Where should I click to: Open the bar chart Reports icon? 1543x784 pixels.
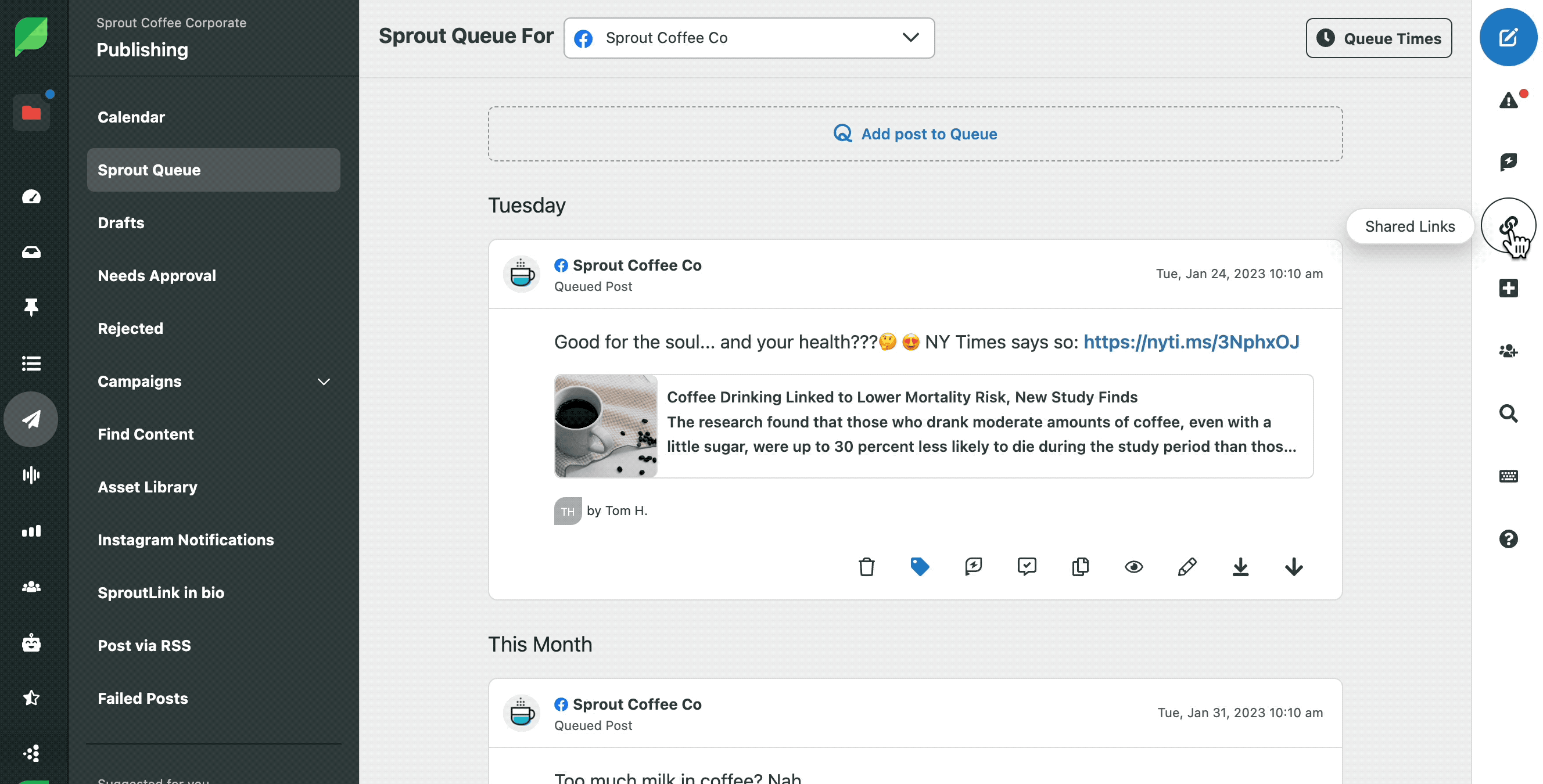tap(31, 531)
